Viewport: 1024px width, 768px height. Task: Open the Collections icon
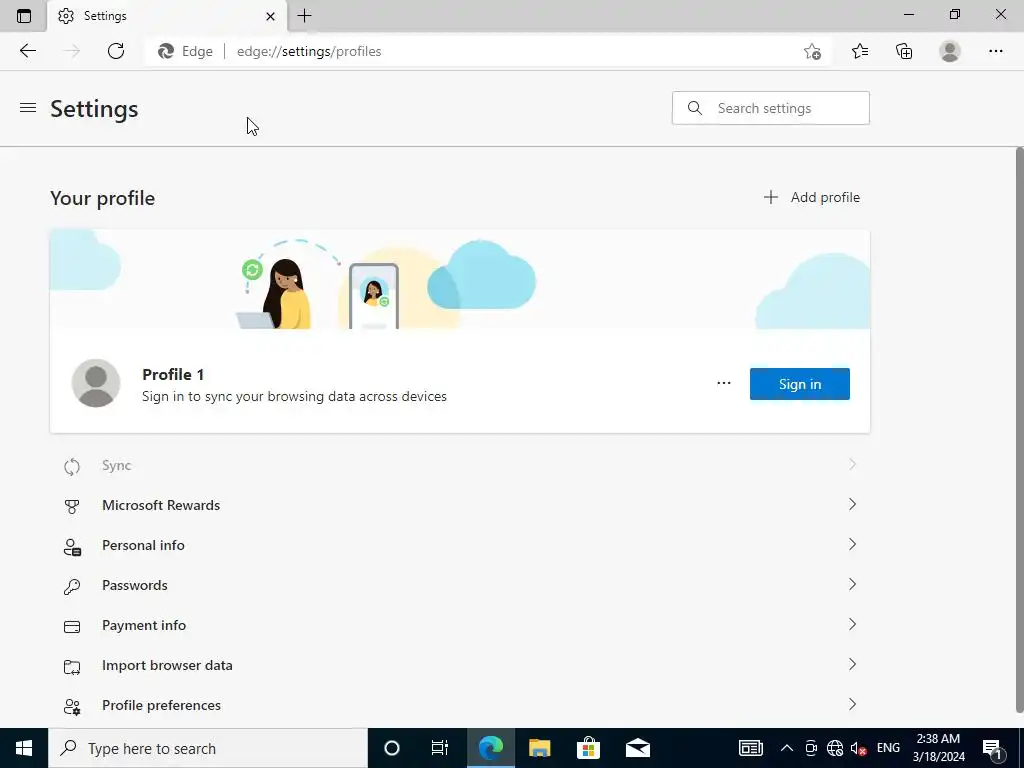(x=904, y=51)
